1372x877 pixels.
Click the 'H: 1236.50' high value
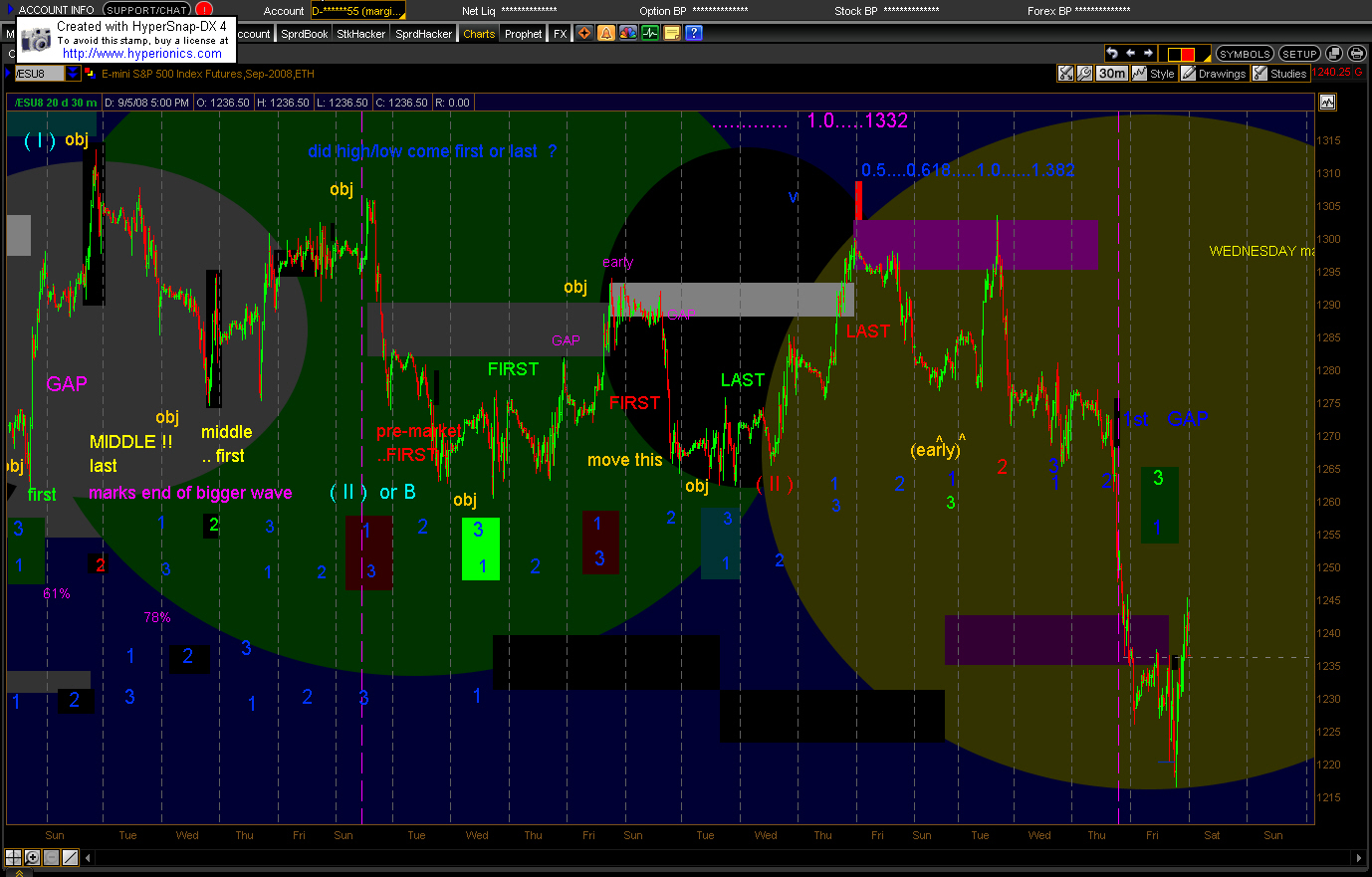coord(284,103)
